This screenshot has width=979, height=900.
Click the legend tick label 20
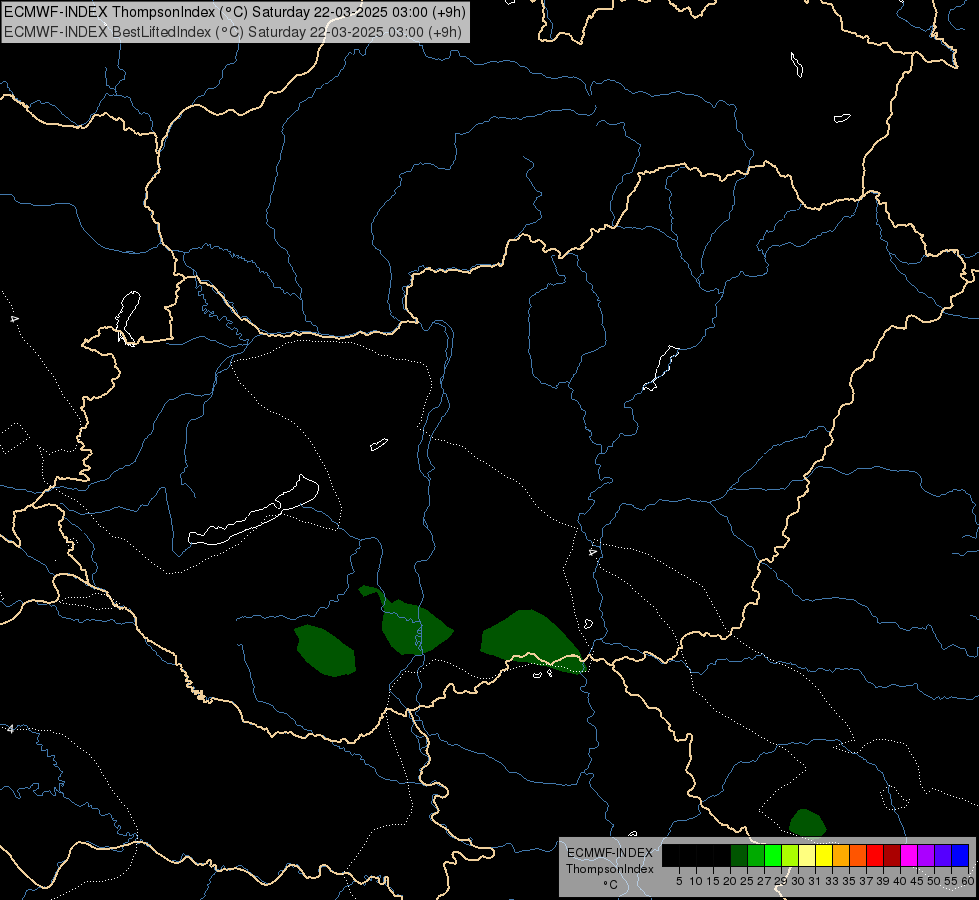point(730,881)
